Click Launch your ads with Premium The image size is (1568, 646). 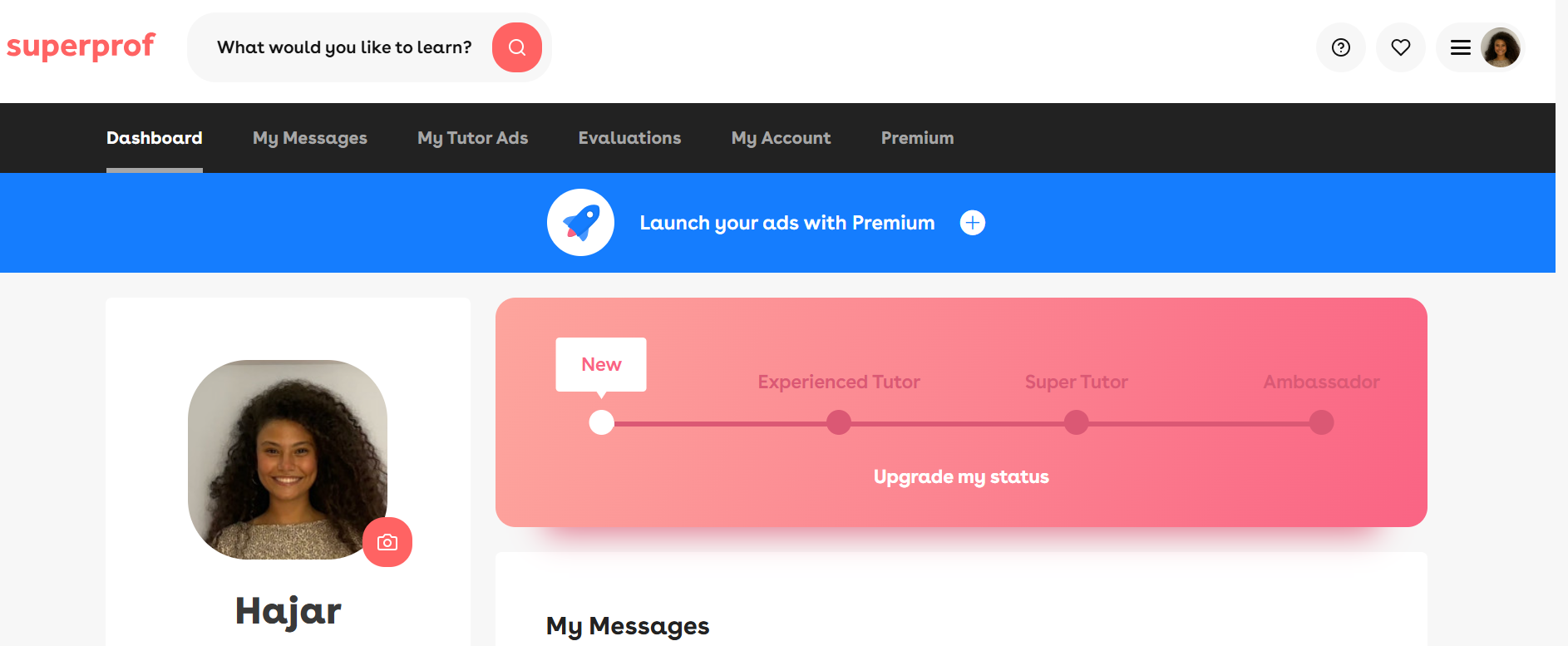786,223
